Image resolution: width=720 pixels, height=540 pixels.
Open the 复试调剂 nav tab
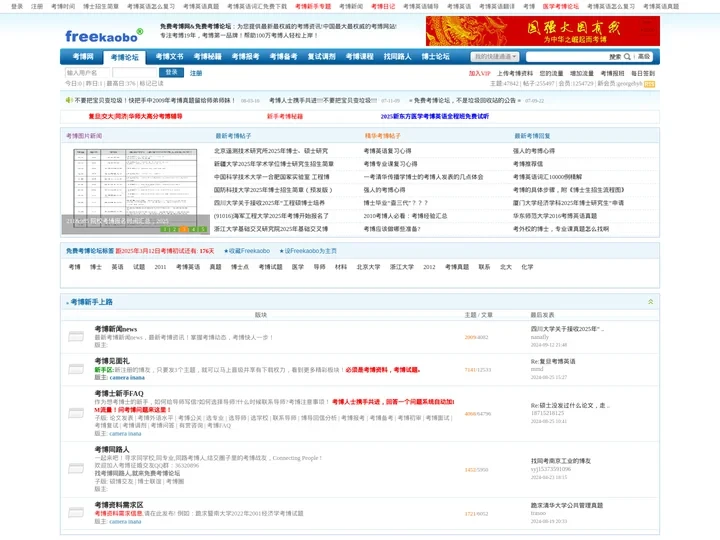(x=321, y=56)
